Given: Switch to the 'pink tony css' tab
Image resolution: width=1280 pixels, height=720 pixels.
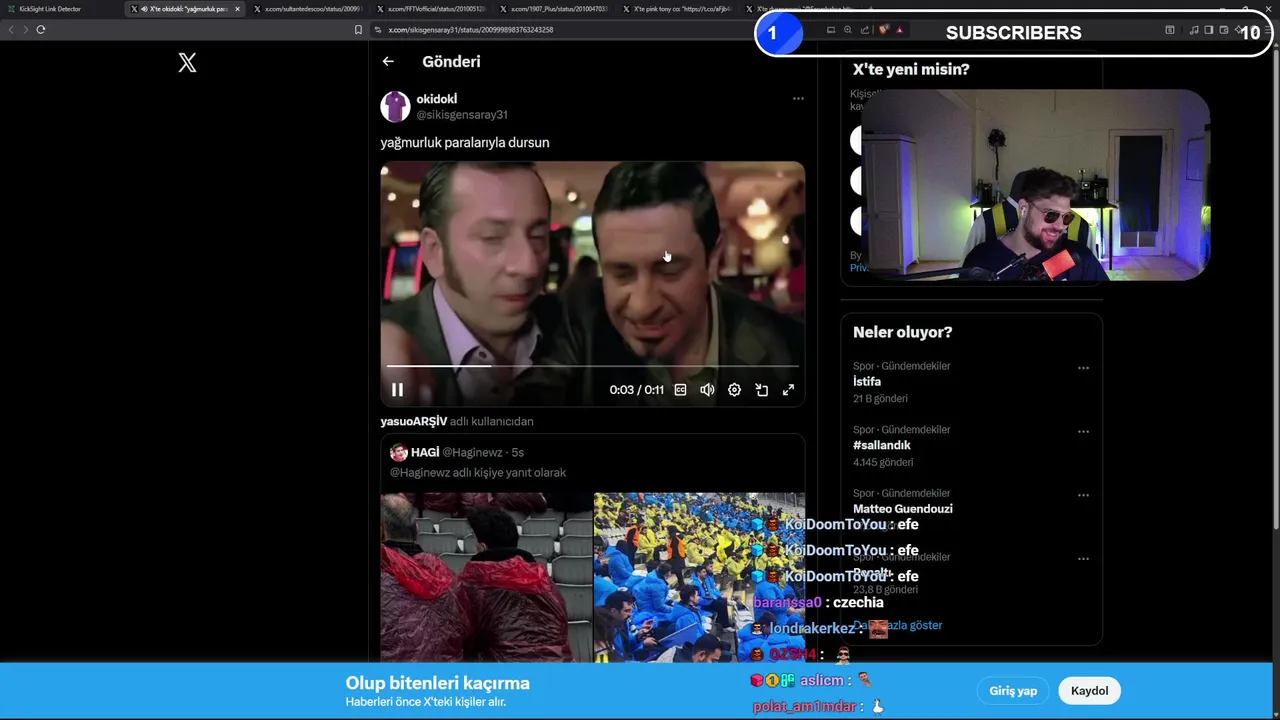Looking at the screenshot, I should coord(677,9).
